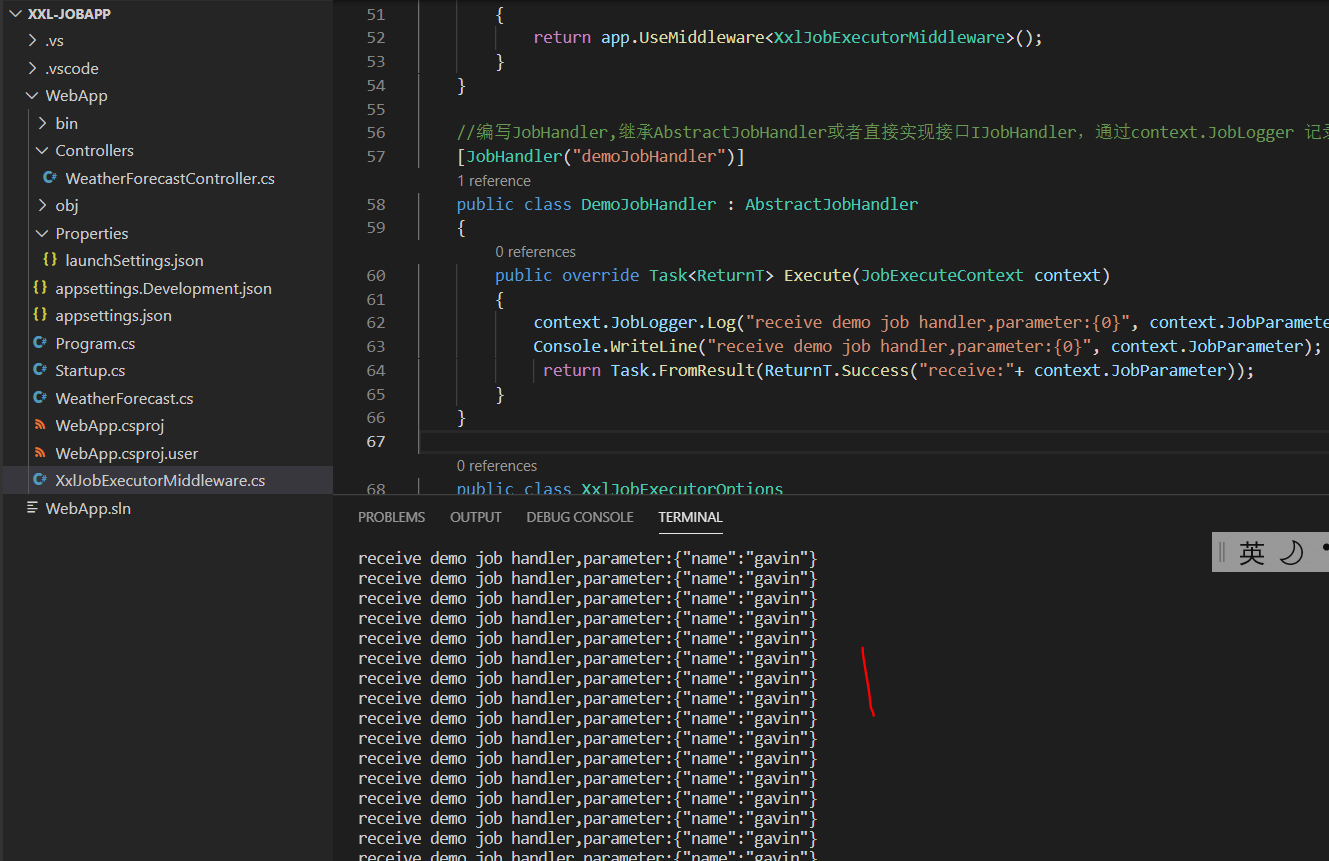The height and width of the screenshot is (861, 1329).
Task: Click XxlJobExecutorOptions class name on line 68
Action: [x=683, y=490]
